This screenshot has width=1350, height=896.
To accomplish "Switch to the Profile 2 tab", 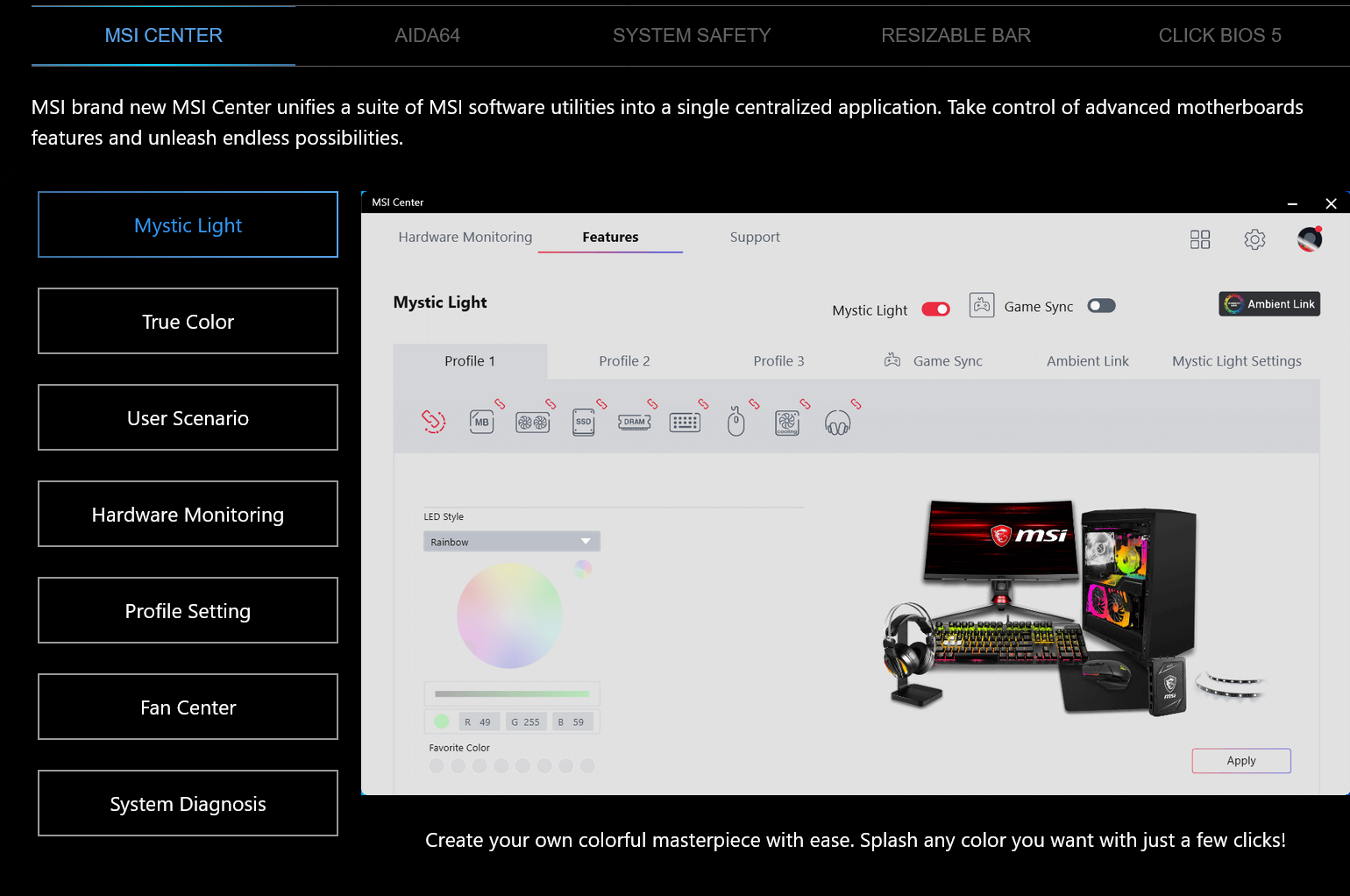I will 624,361.
